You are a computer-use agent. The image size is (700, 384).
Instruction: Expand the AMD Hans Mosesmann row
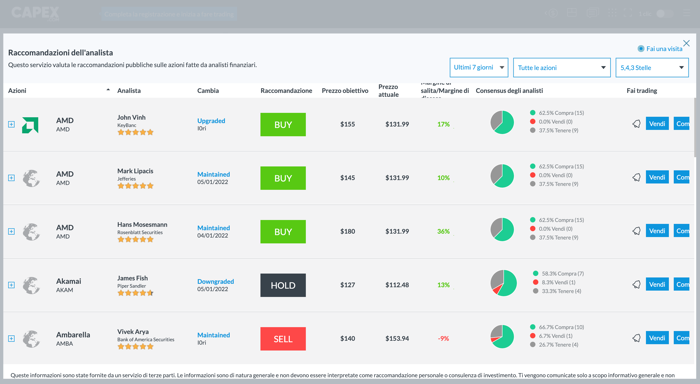click(x=12, y=231)
